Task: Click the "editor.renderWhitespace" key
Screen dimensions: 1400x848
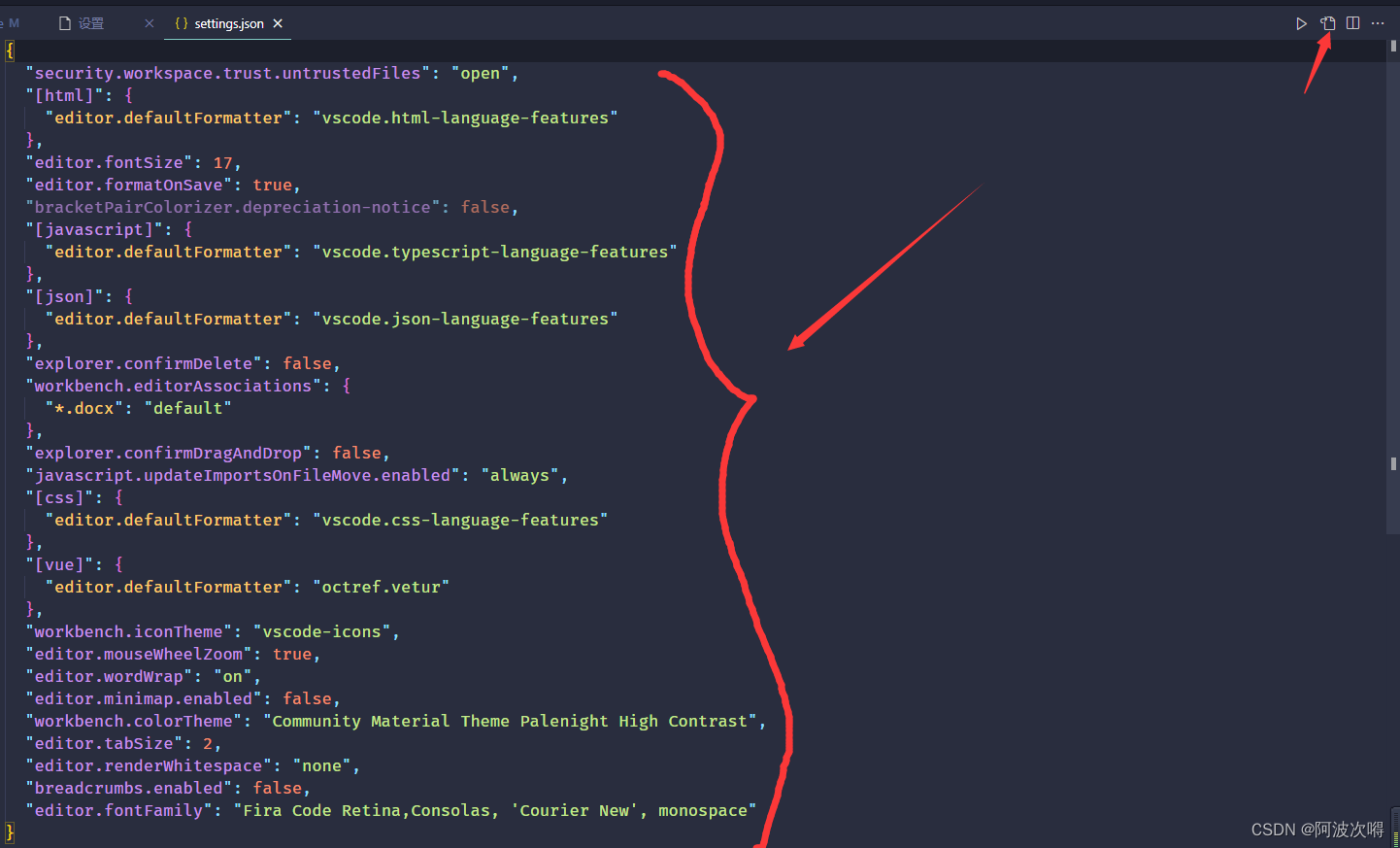Action: coord(149,765)
